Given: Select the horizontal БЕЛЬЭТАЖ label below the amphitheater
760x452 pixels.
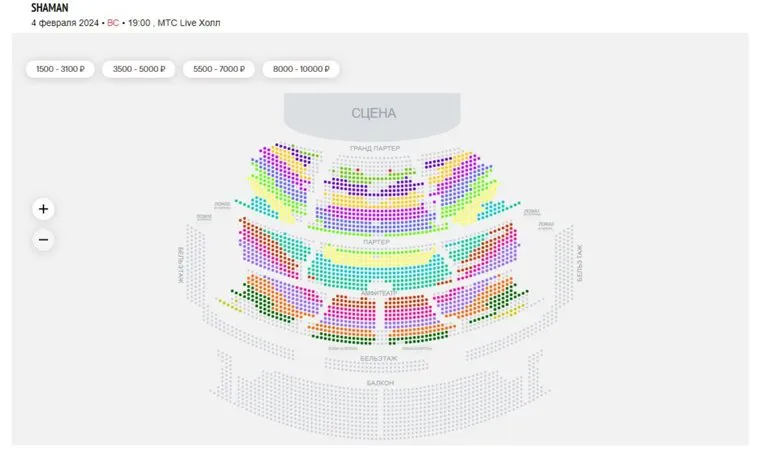Looking at the screenshot, I should point(379,357).
